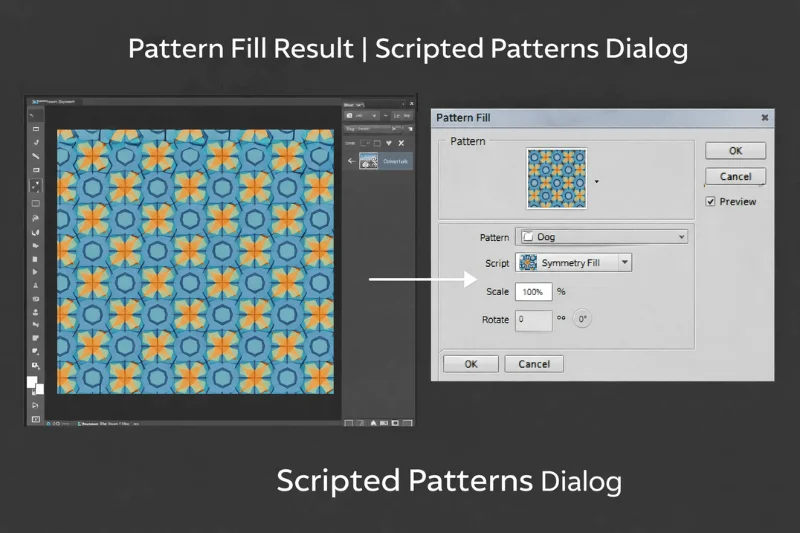Click the circular 0° rotation dial
Viewport: 800px width, 533px height.
582,319
